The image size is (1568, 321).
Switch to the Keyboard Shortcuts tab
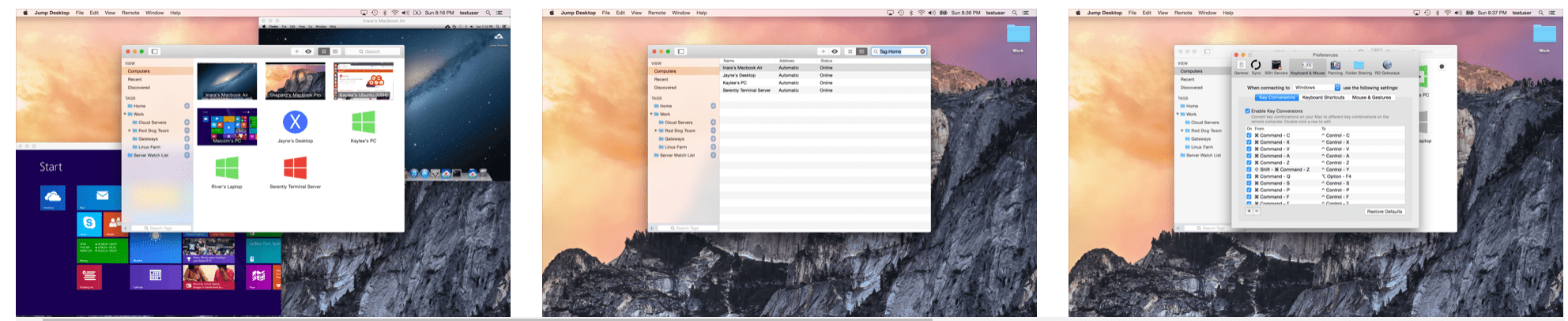(x=1323, y=97)
